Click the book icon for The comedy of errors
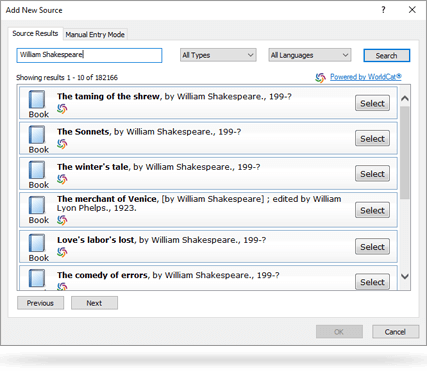Screen dimensions: 427x371 (x=37, y=278)
